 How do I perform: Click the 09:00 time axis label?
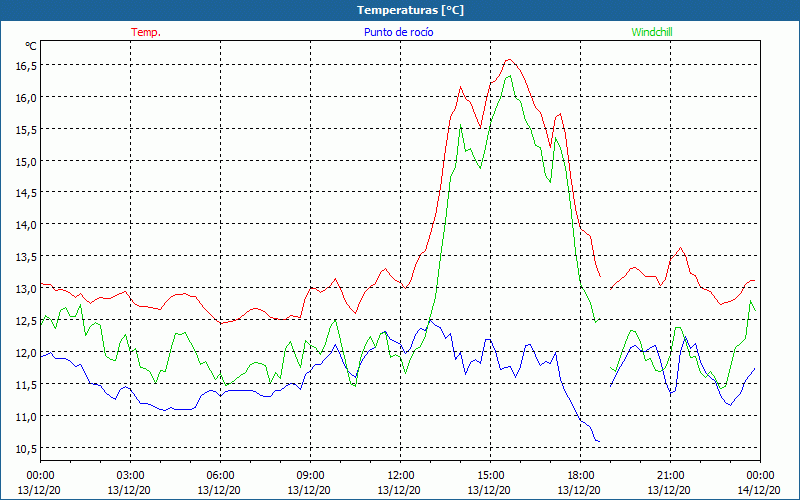pyautogui.click(x=310, y=476)
